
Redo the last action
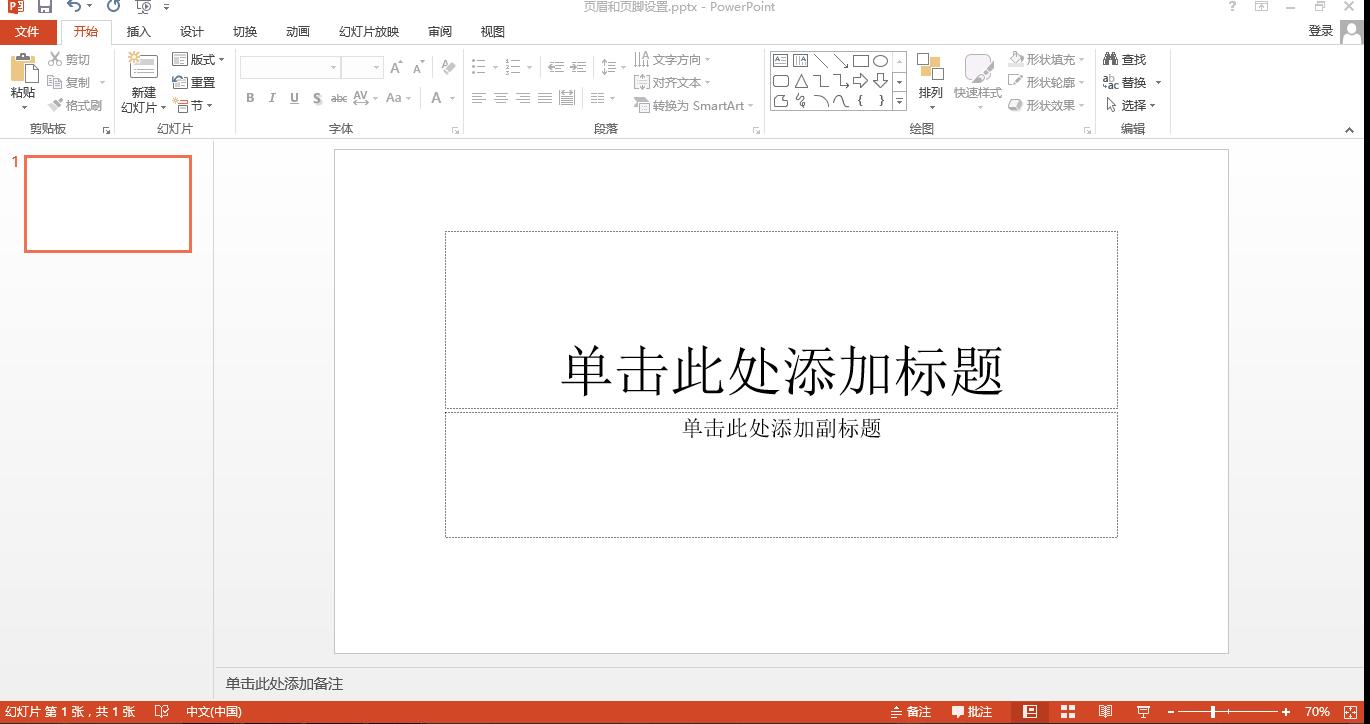coord(113,6)
